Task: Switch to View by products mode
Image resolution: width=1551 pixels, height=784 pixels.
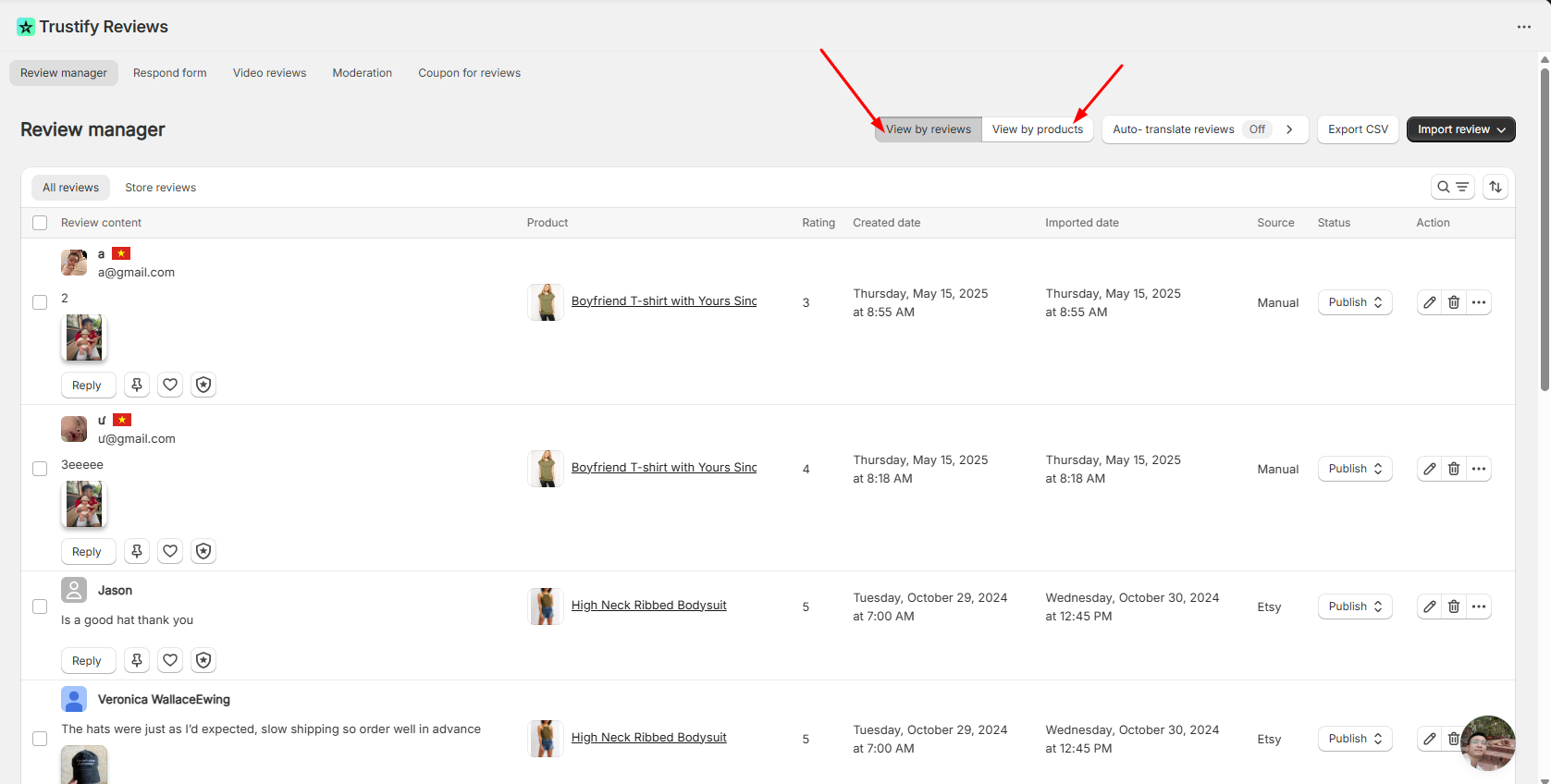Action: click(1038, 129)
